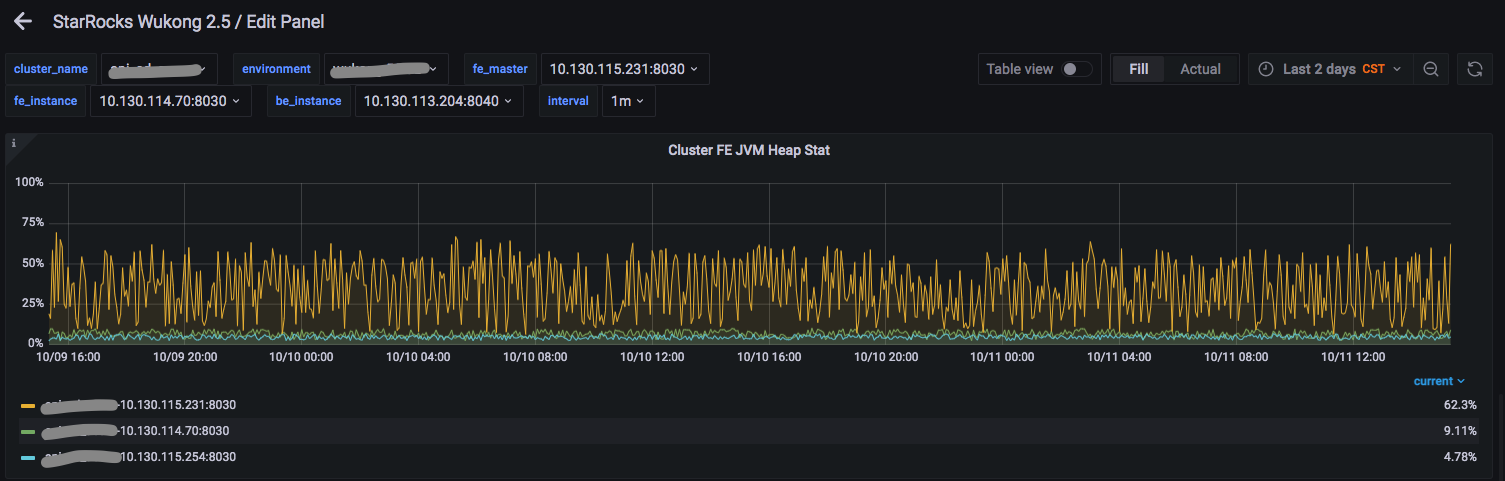
Task: Click the back arrow icon
Action: tap(23, 21)
